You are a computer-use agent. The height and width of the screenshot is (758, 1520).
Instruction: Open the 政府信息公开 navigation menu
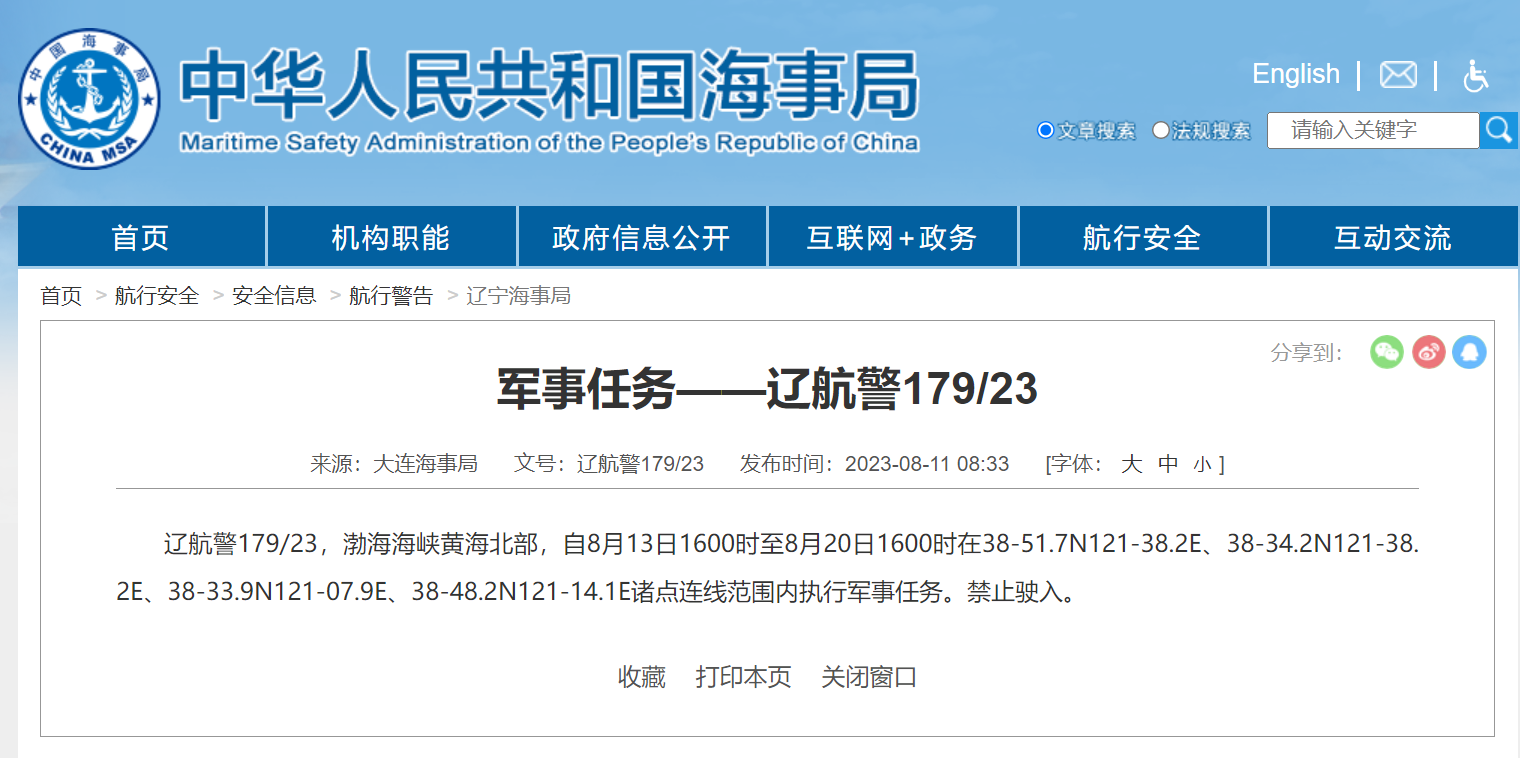pos(641,237)
